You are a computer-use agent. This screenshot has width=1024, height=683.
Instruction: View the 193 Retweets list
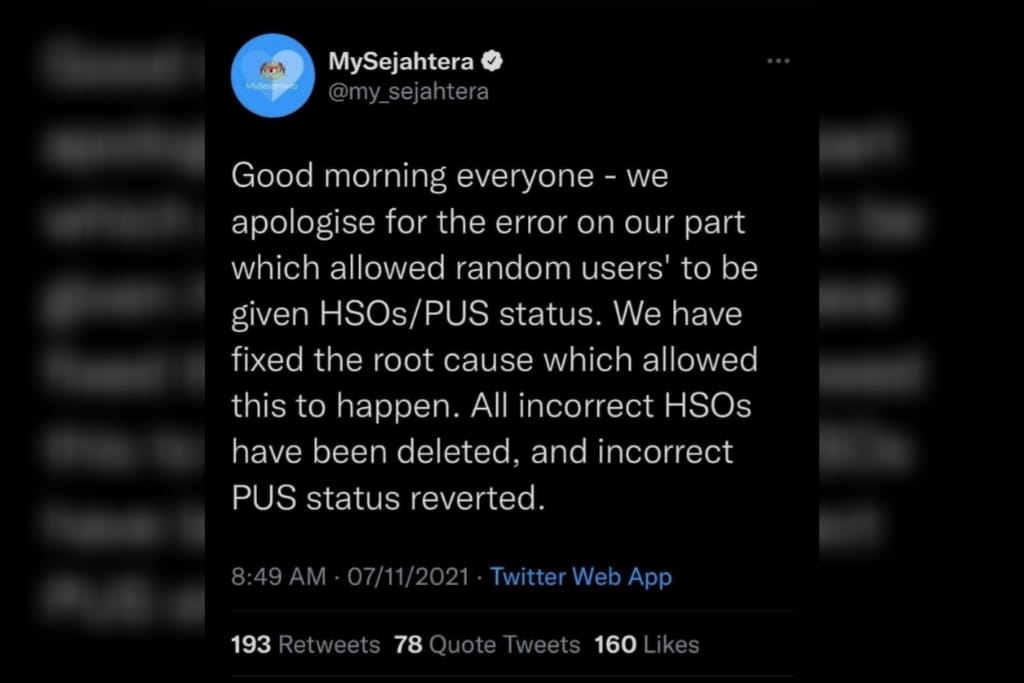pyautogui.click(x=305, y=644)
